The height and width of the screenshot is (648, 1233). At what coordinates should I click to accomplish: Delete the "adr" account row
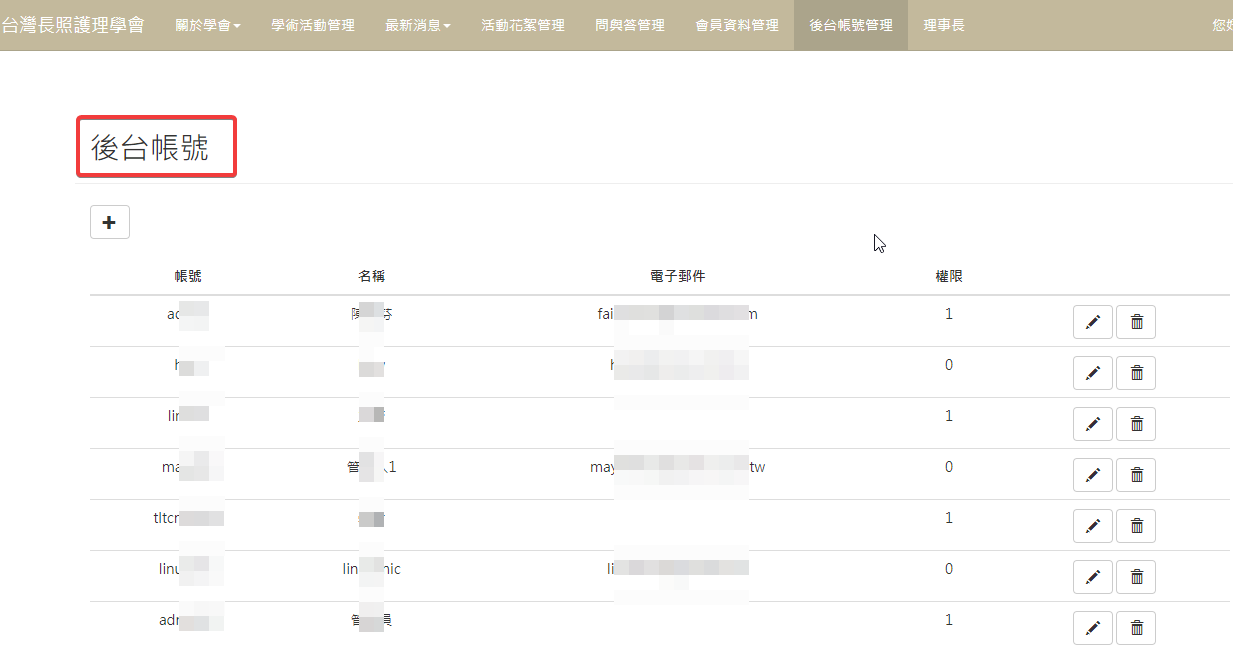(x=1136, y=628)
